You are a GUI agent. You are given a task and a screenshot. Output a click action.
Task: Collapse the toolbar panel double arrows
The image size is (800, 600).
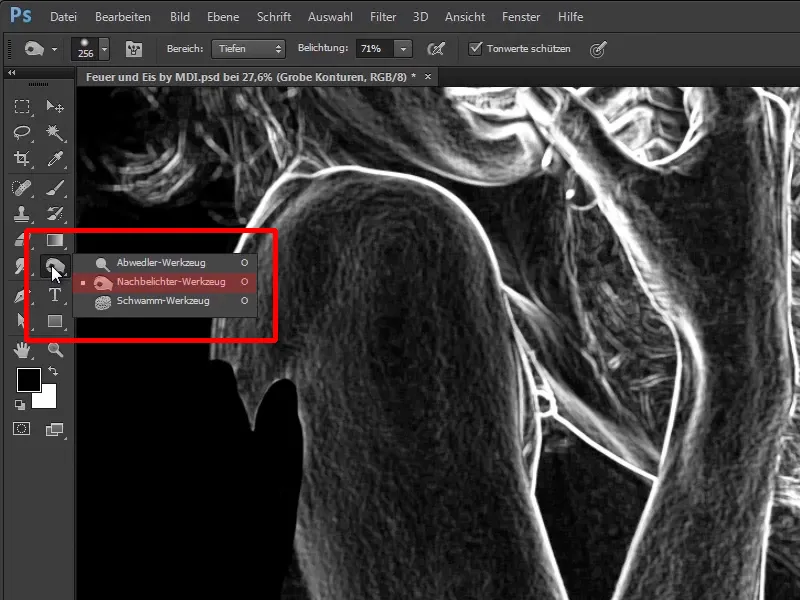coord(11,72)
